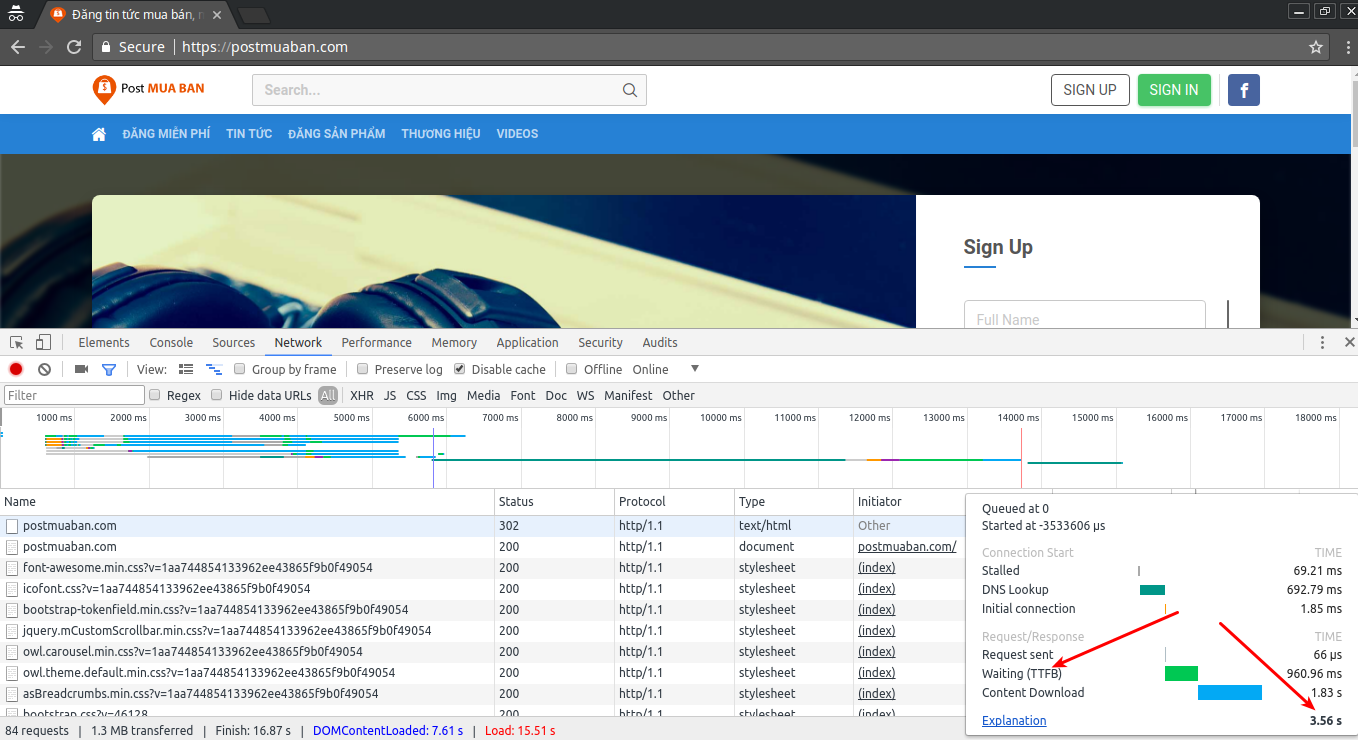The width and height of the screenshot is (1358, 740).
Task: Toggle the network filter funnel icon
Action: [x=109, y=369]
